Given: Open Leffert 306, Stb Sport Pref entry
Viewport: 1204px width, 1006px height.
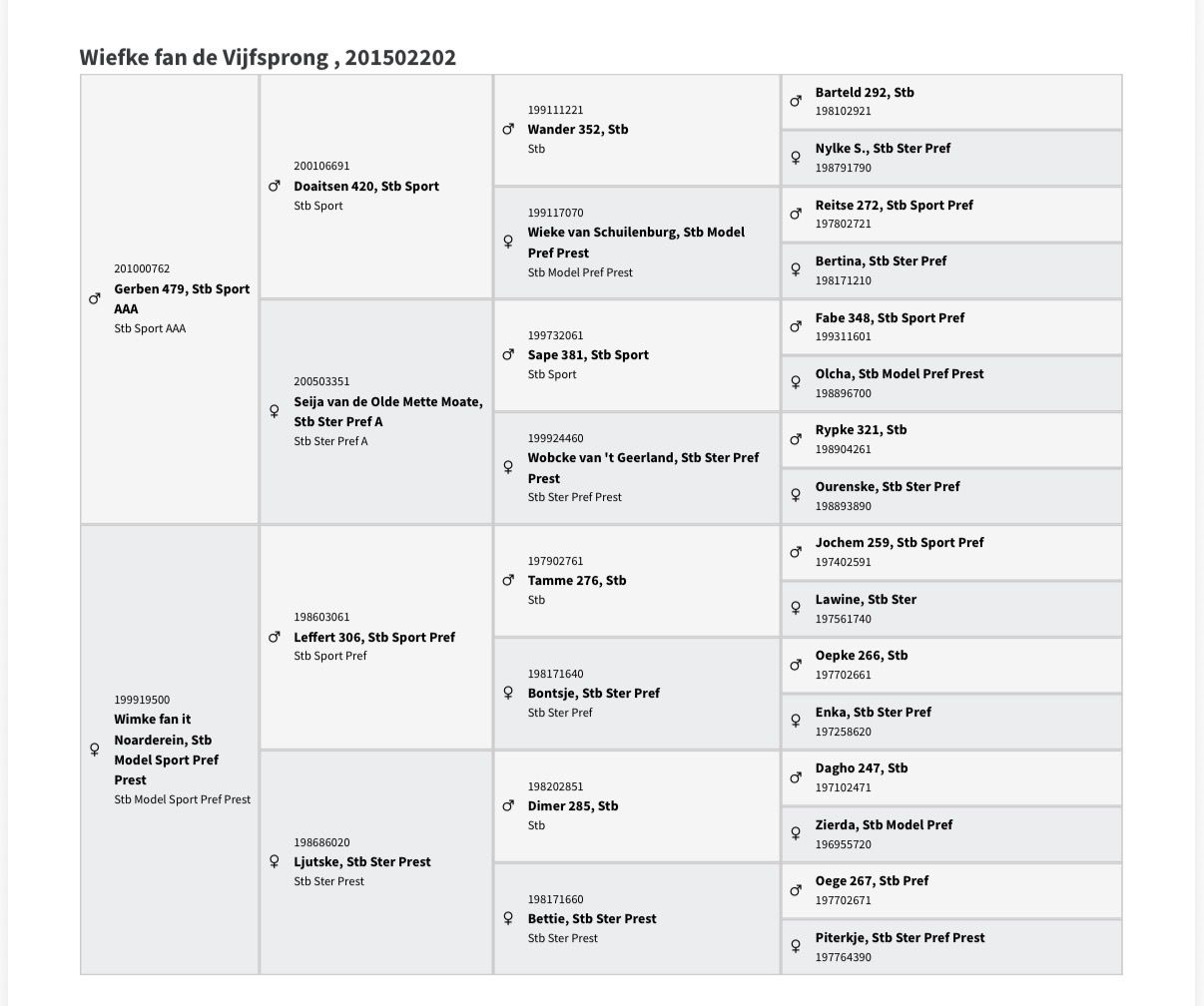Looking at the screenshot, I should click(374, 637).
